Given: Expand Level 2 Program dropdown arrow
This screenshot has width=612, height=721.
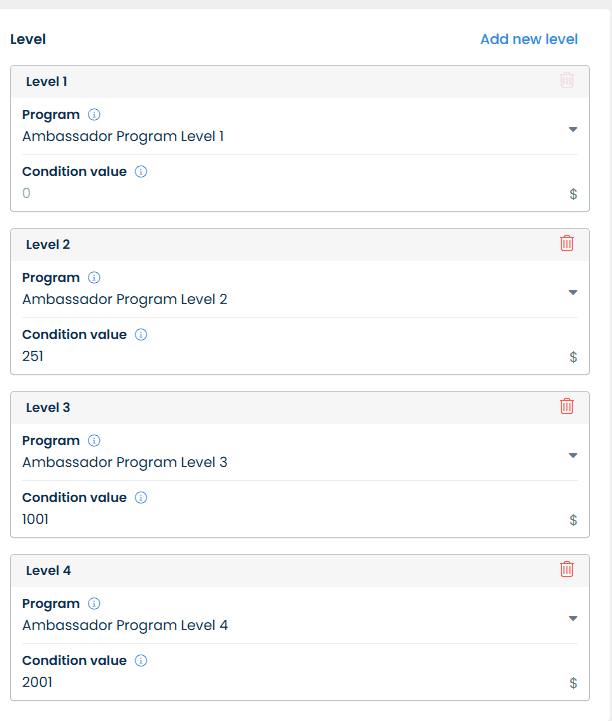Looking at the screenshot, I should 573,292.
